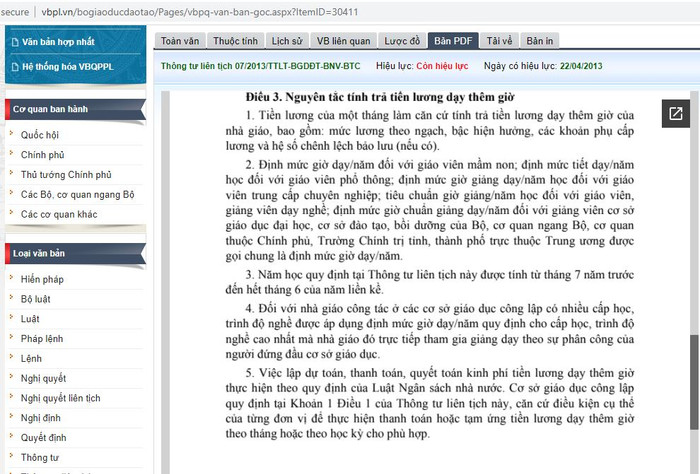Select the Lịch sử tab
The image size is (700, 474).
coord(286,41)
